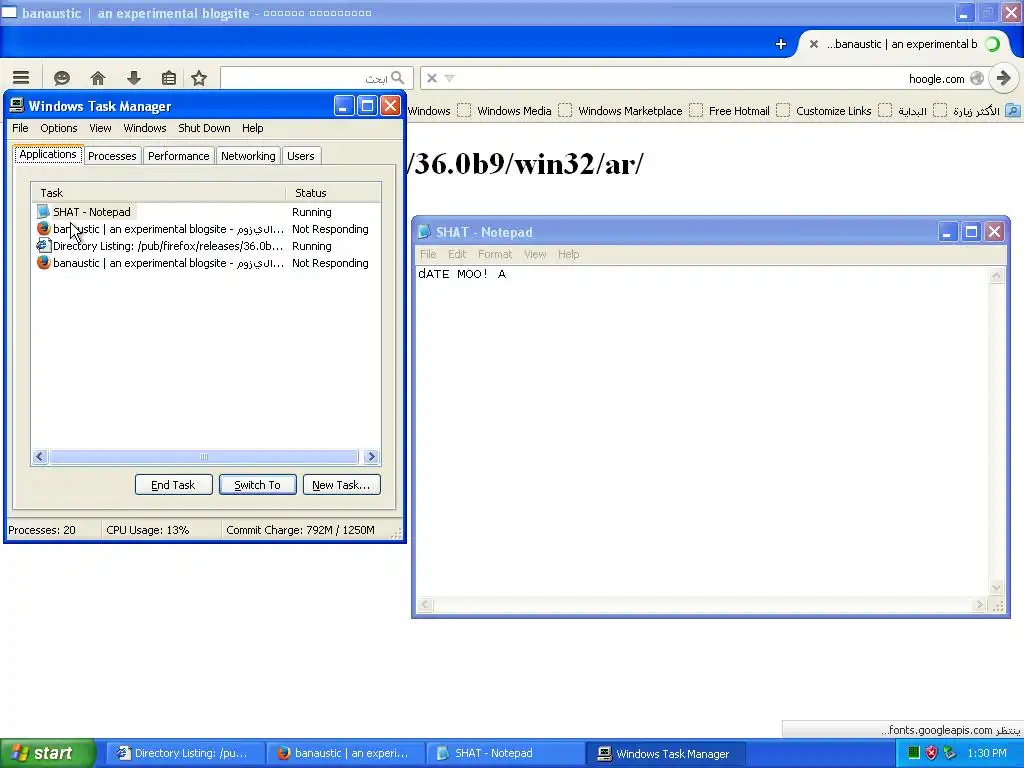Open Task Manager Shut Down menu
Viewport: 1024px width, 768px height.
[204, 128]
